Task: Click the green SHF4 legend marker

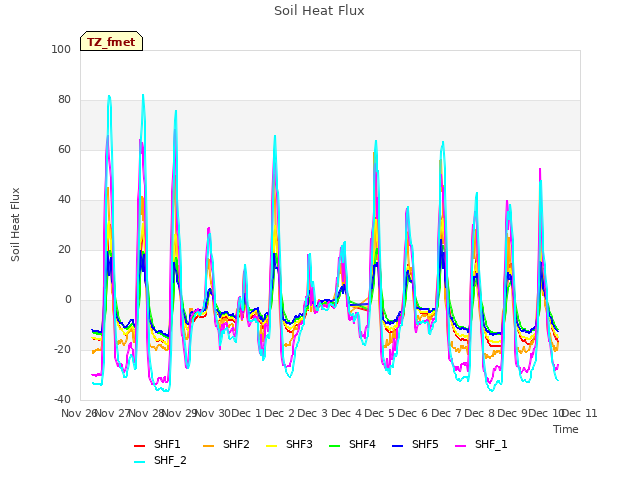Action: (x=335, y=446)
